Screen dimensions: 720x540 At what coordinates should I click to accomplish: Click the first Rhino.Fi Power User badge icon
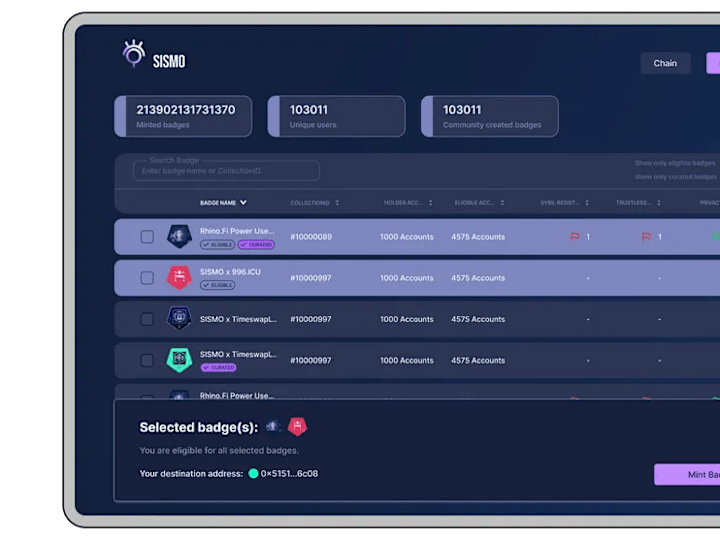click(x=179, y=236)
